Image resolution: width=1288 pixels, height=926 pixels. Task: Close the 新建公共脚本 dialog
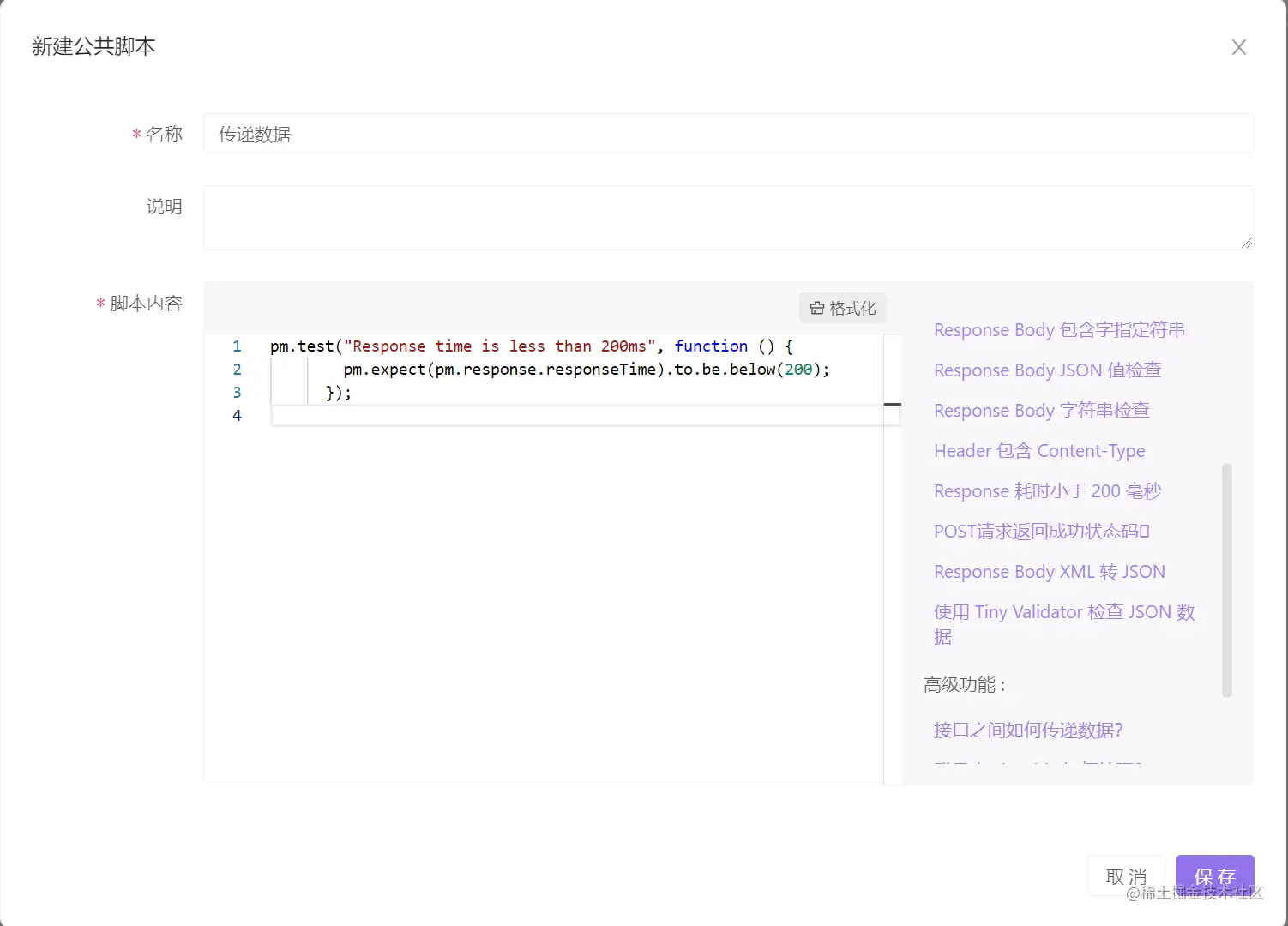point(1239,47)
